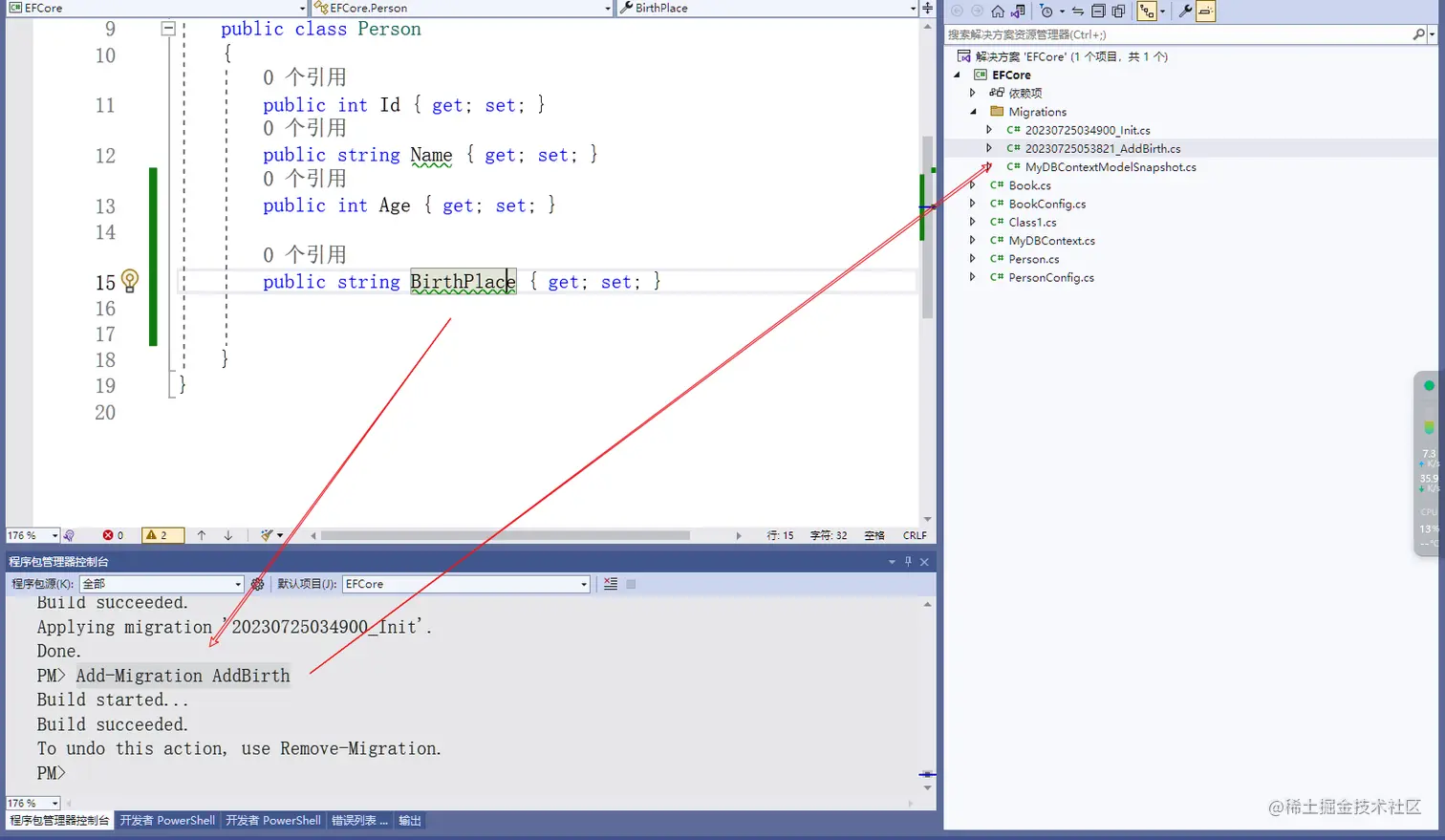The image size is (1445, 840).
Task: Click the forward arrow in Solution Explorer toolbar
Action: click(x=977, y=11)
